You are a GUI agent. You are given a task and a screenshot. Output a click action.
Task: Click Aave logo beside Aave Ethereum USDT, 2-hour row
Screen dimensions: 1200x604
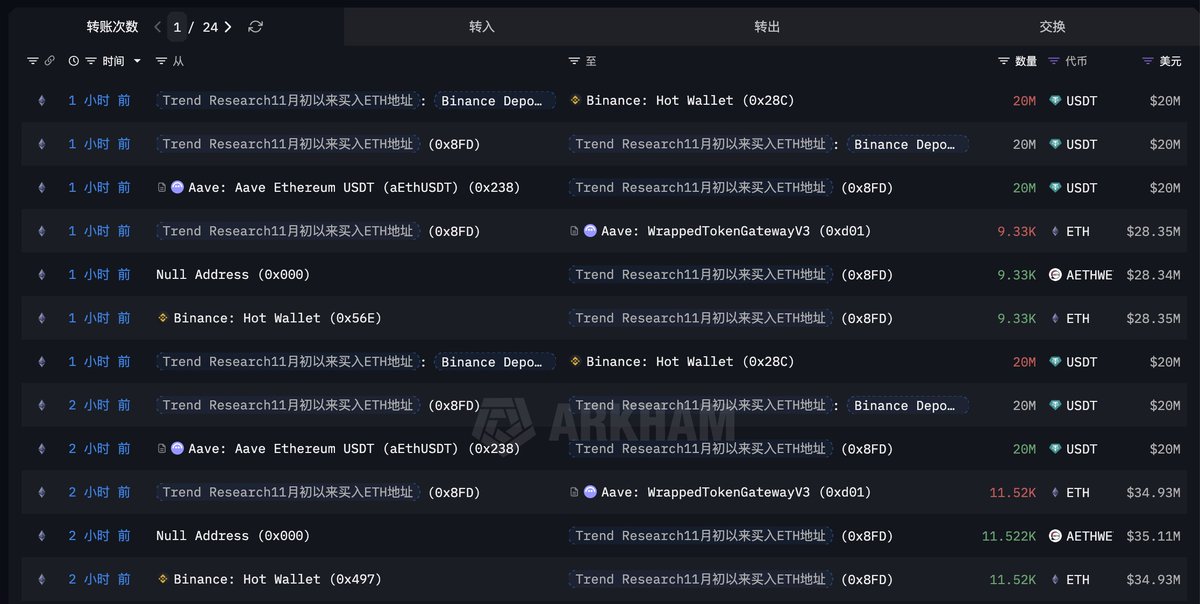click(177, 449)
